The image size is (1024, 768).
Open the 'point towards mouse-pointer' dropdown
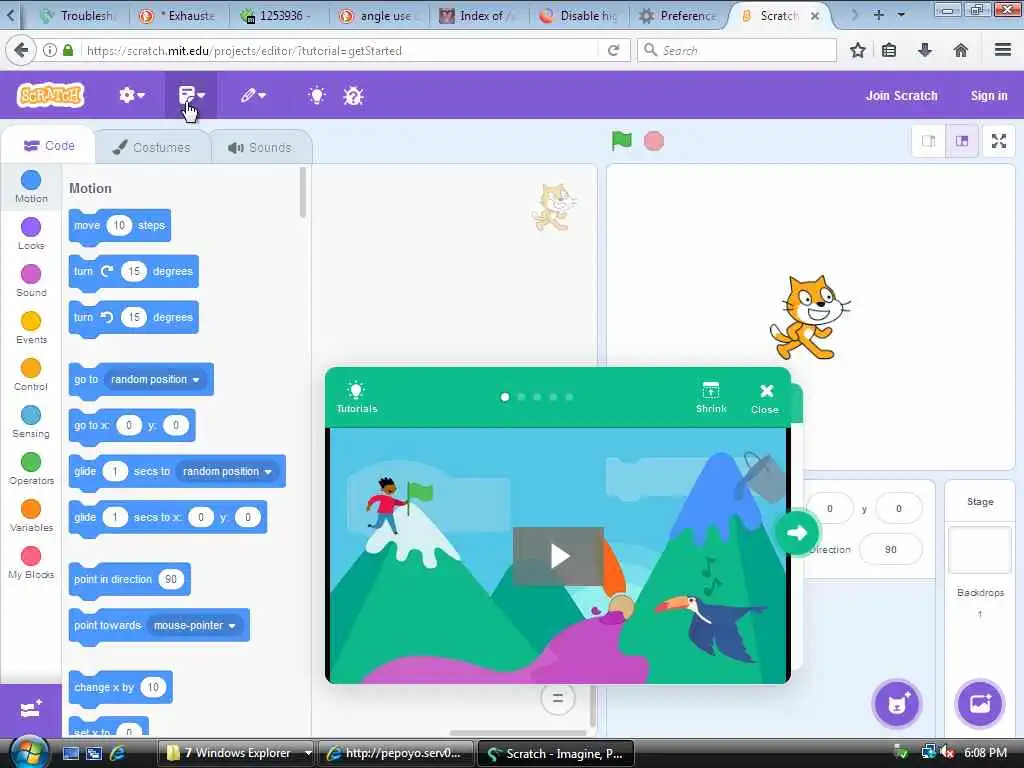195,626
